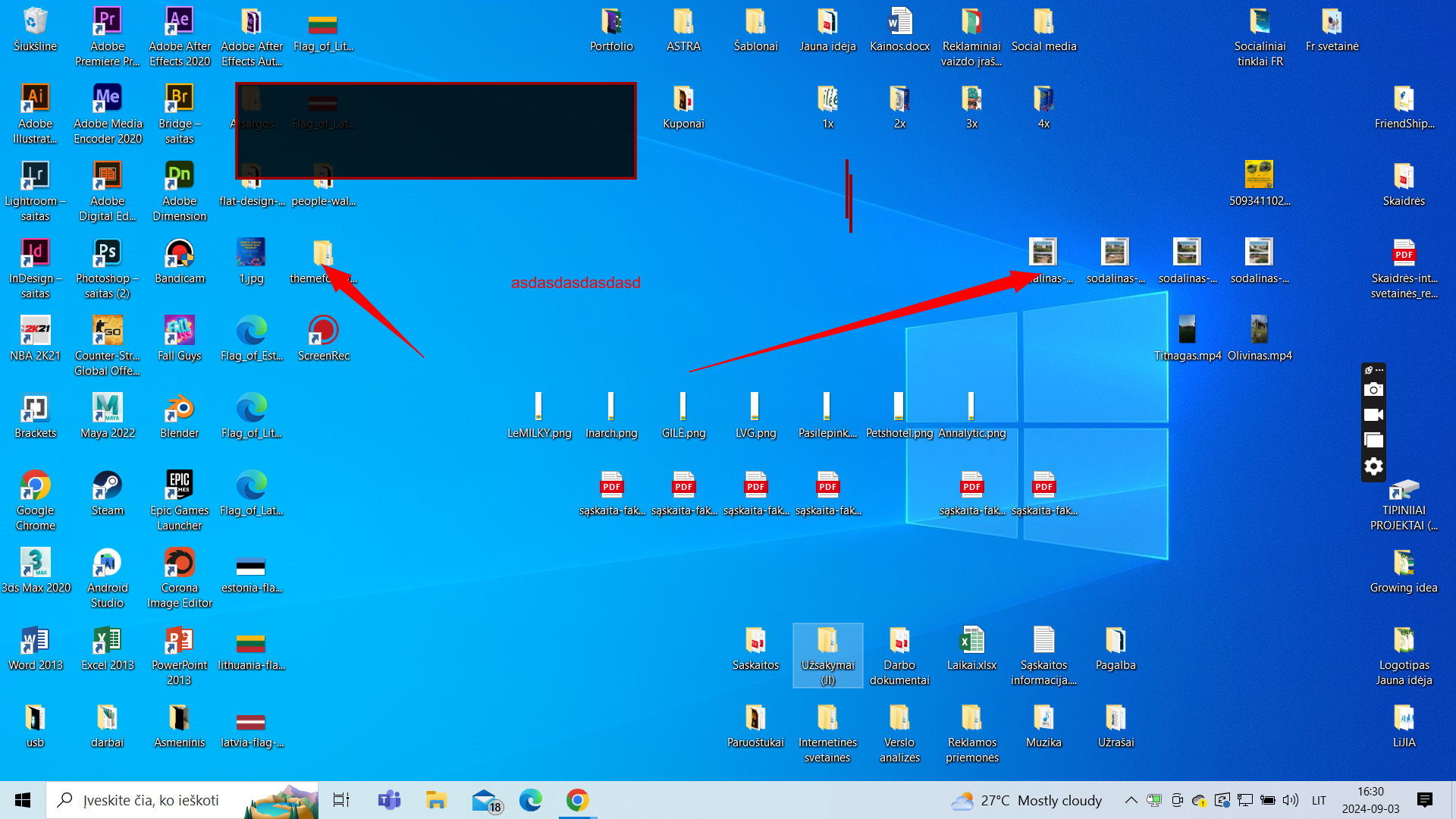Launch Maya 2022 shortcut
This screenshot has width=1456, height=819.
[x=107, y=409]
